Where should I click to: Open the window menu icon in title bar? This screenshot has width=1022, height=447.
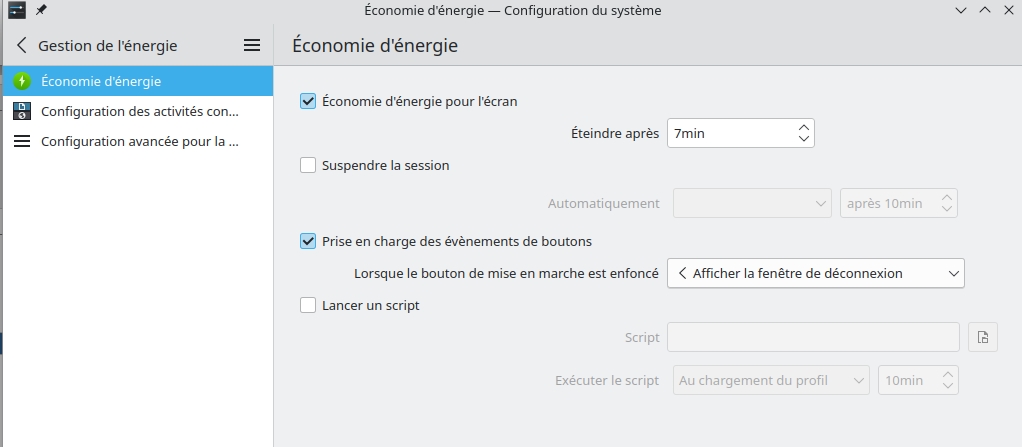tap(16, 10)
